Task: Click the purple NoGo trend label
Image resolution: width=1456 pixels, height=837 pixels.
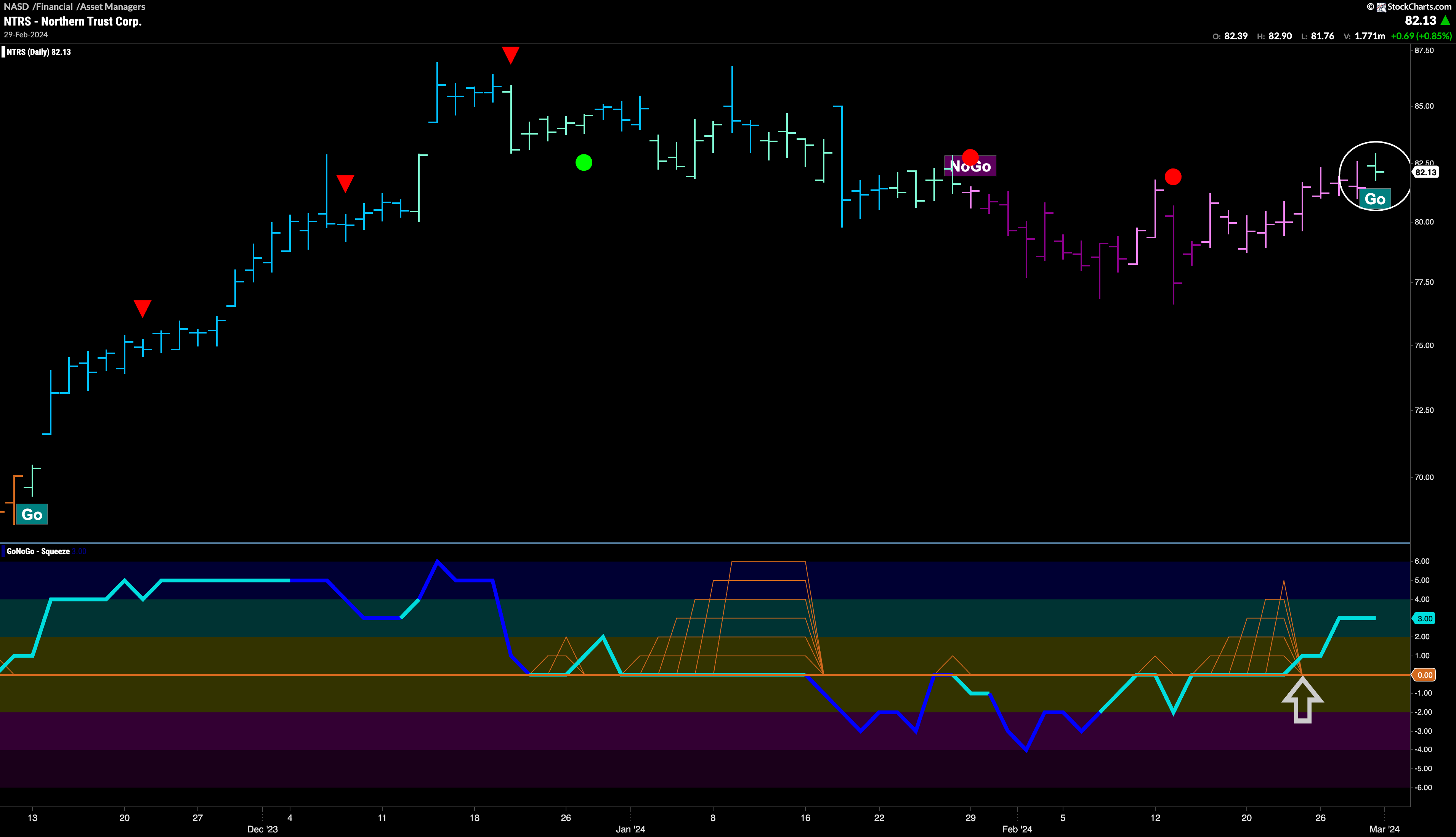Action: (x=970, y=166)
